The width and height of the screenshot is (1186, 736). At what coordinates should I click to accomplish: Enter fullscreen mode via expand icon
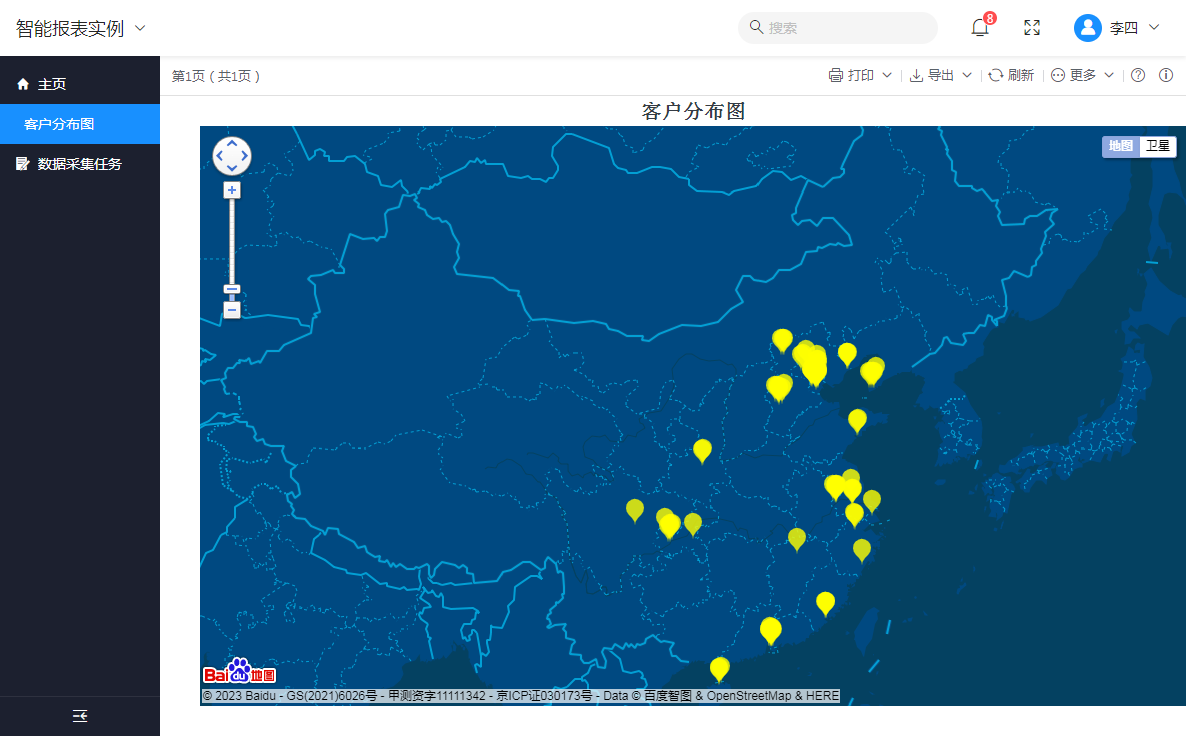(x=1032, y=28)
